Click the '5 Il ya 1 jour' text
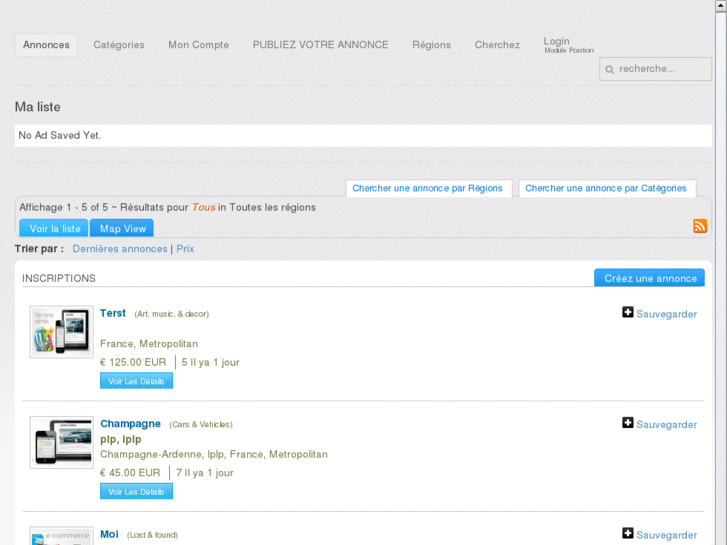The image size is (727, 545). coord(210,362)
